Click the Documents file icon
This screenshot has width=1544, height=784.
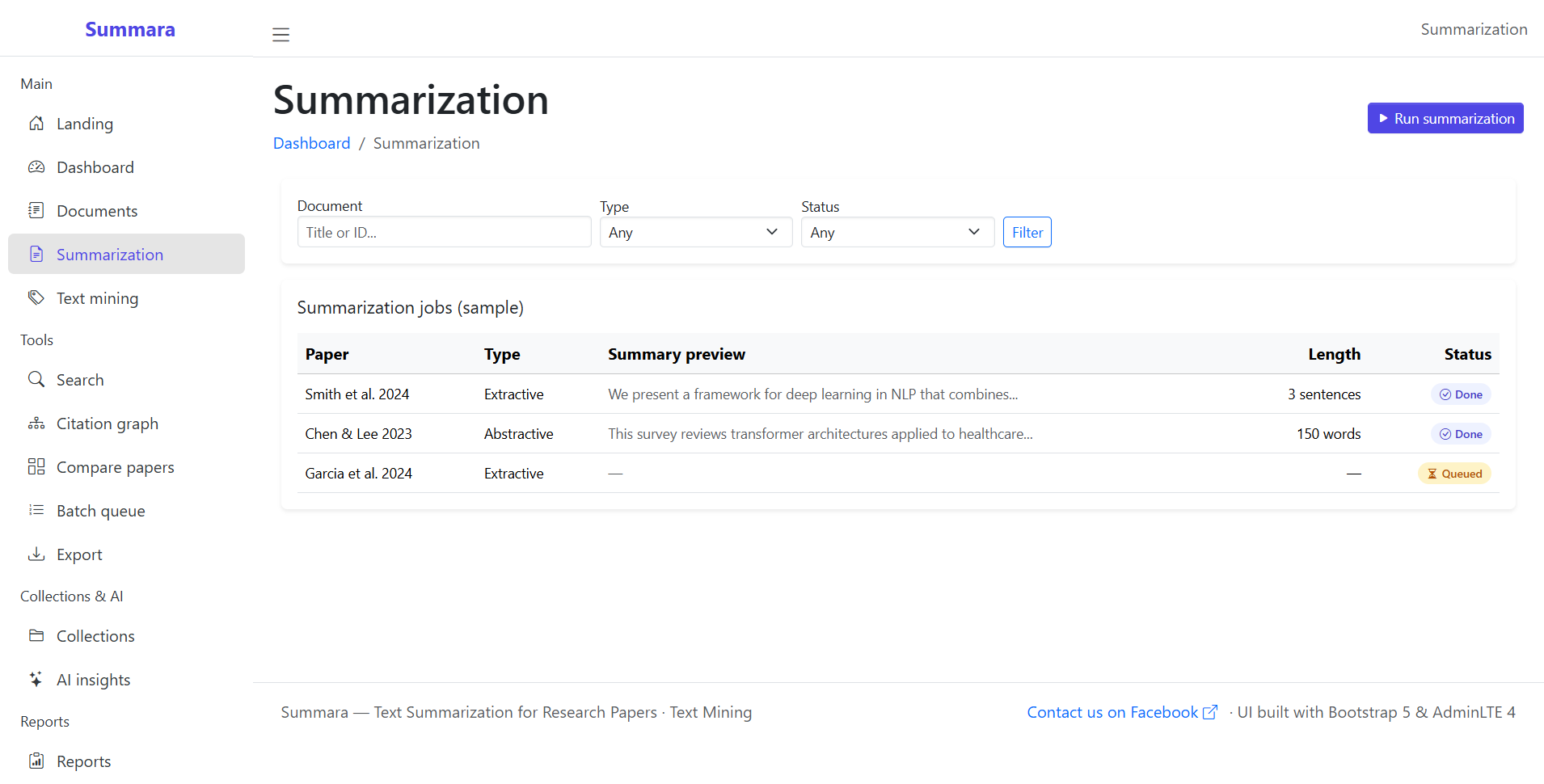[36, 210]
